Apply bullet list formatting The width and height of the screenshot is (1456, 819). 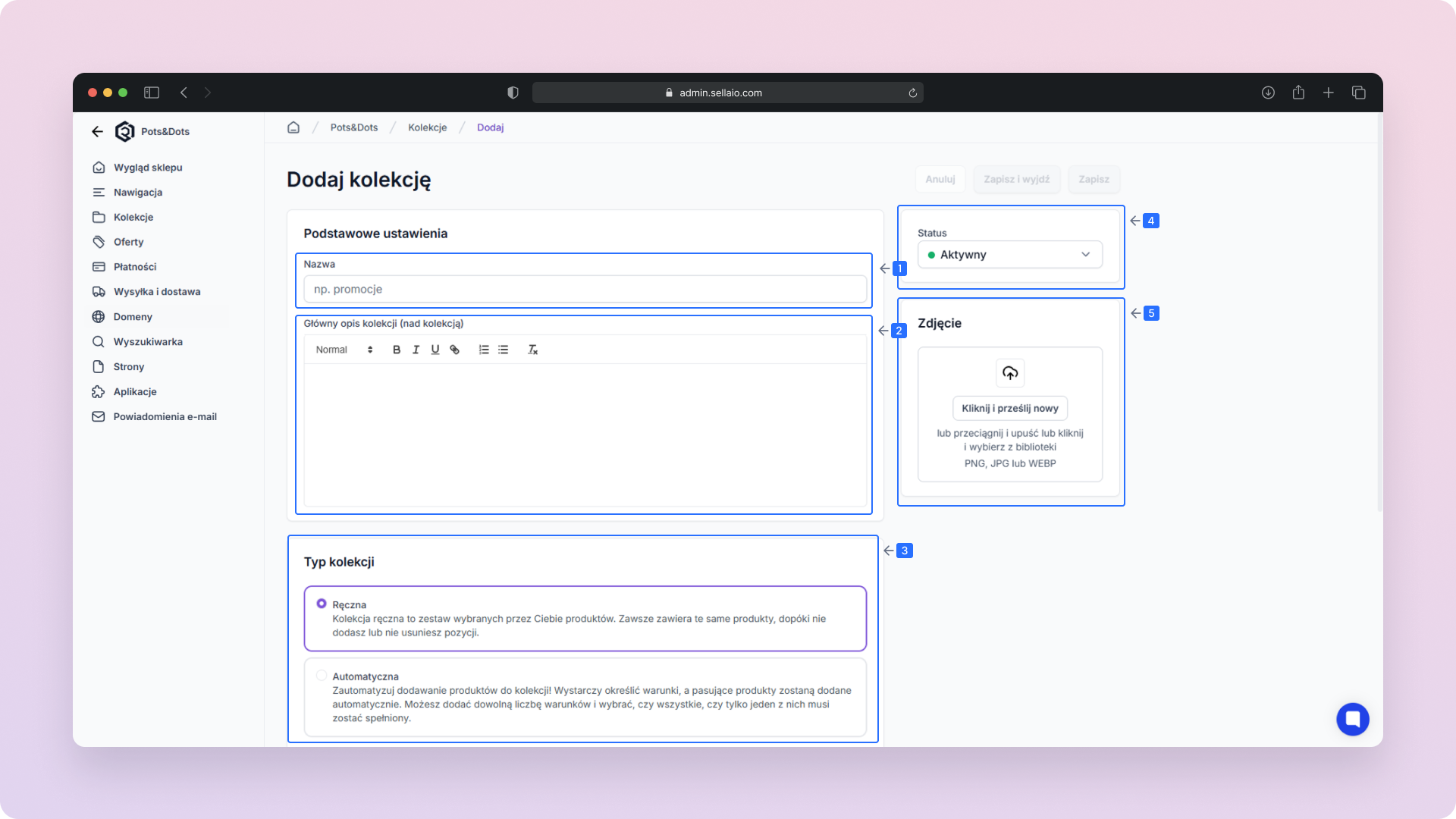[504, 350]
